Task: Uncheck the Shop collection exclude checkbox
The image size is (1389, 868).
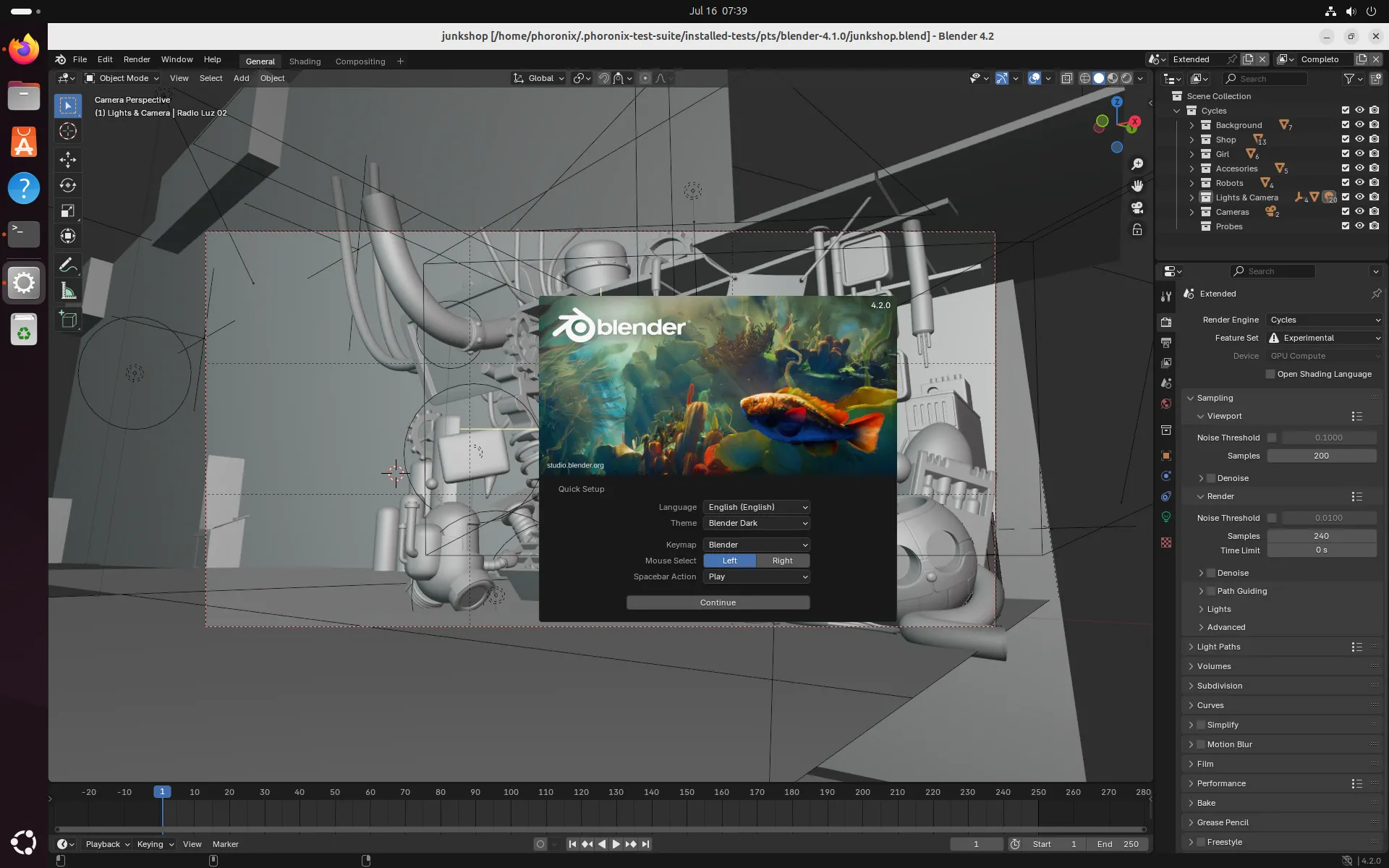Action: (x=1346, y=140)
